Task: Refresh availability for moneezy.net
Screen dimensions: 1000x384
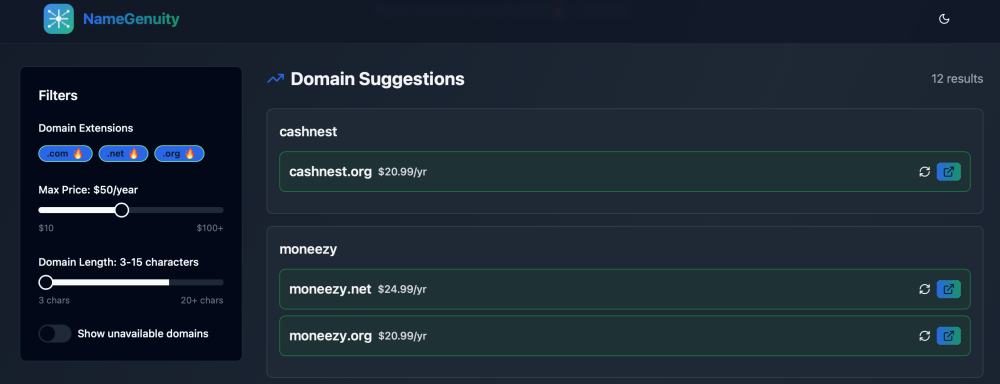Action: [924, 289]
